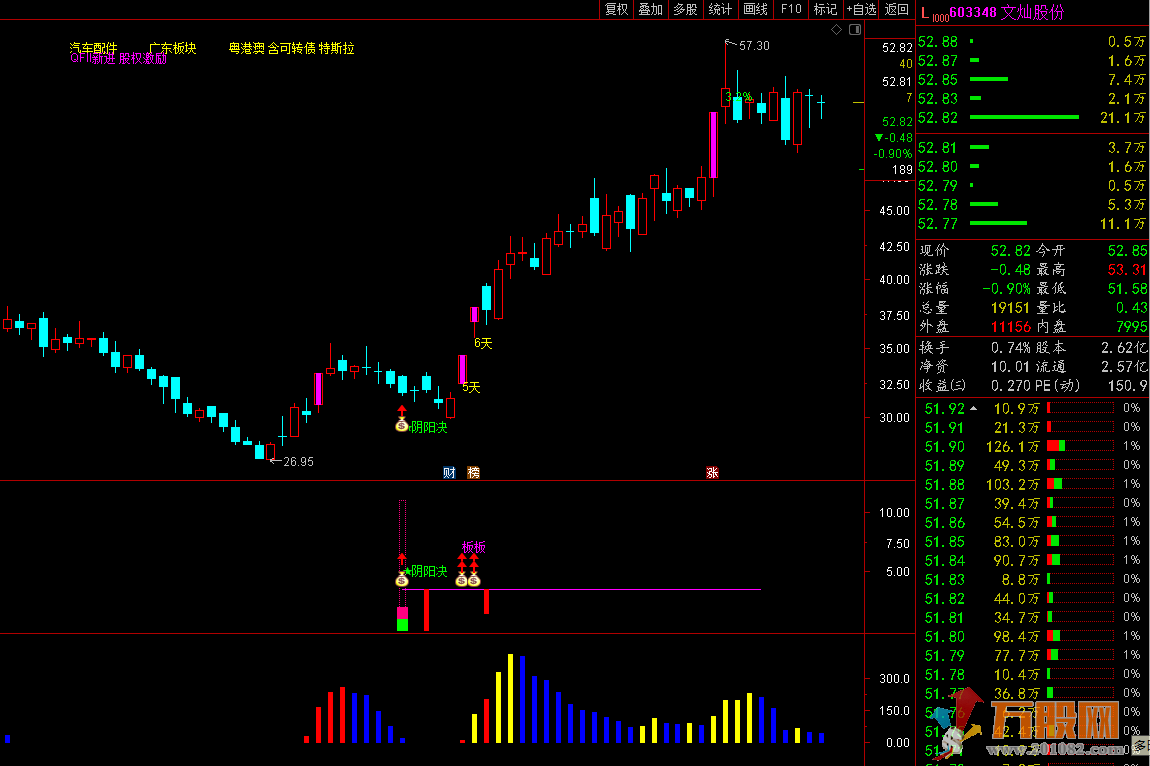This screenshot has width=1150, height=766.
Task: Select the 多股 multi-stock view
Action: coord(686,9)
